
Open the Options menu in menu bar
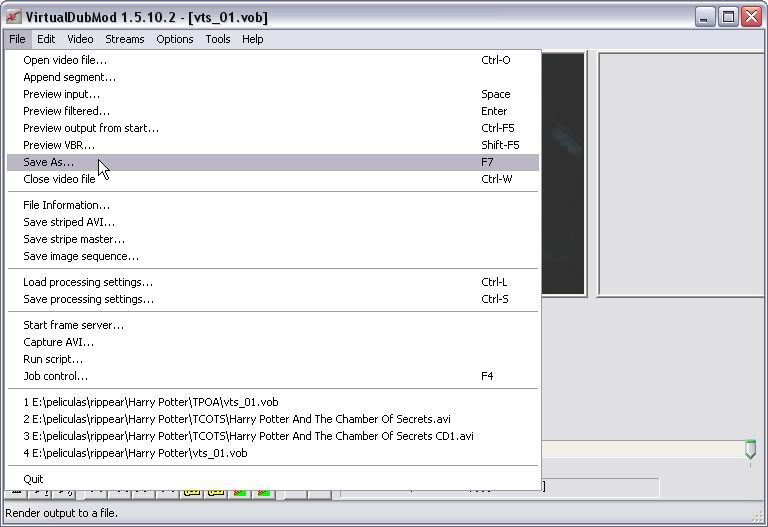coord(175,39)
